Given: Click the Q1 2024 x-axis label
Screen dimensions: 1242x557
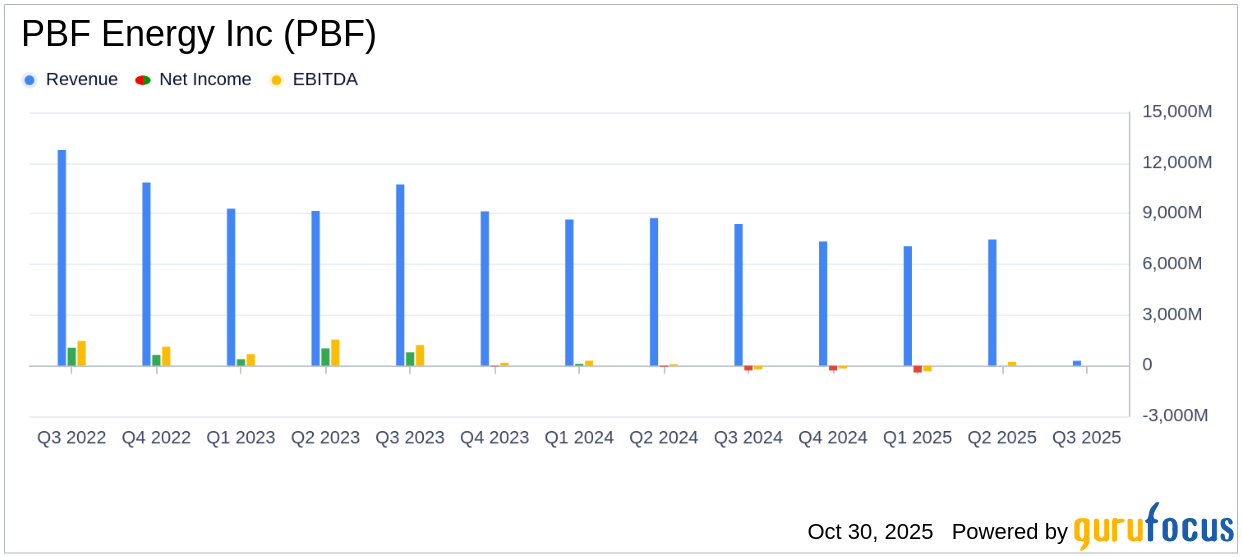Looking at the screenshot, I should (579, 438).
